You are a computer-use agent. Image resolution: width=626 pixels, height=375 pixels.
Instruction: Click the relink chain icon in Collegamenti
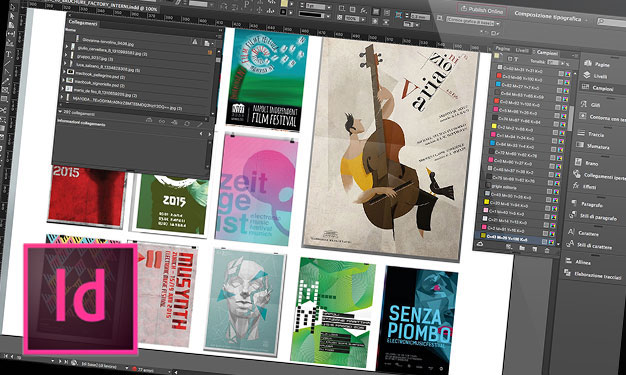(162, 121)
